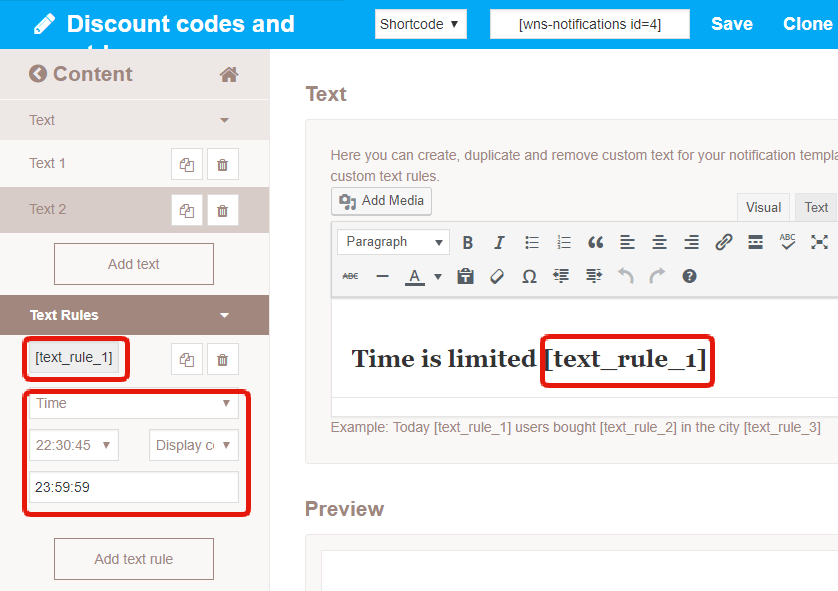Switch to the Visual editing tab
This screenshot has height=591, width=838.
tap(763, 207)
